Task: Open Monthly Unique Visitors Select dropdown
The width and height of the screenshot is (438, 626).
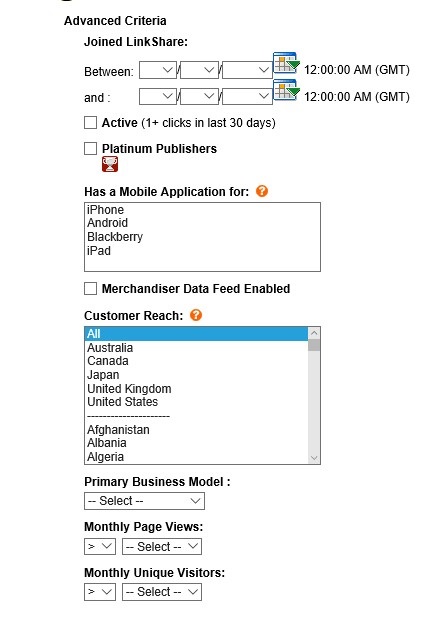Action: coord(162,592)
